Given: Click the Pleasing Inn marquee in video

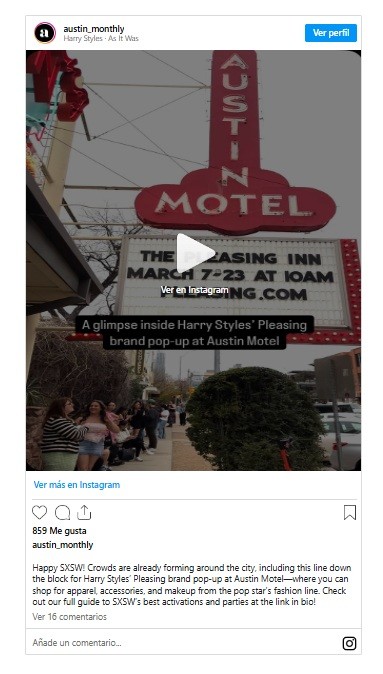Looking at the screenshot, I should click(x=232, y=275).
